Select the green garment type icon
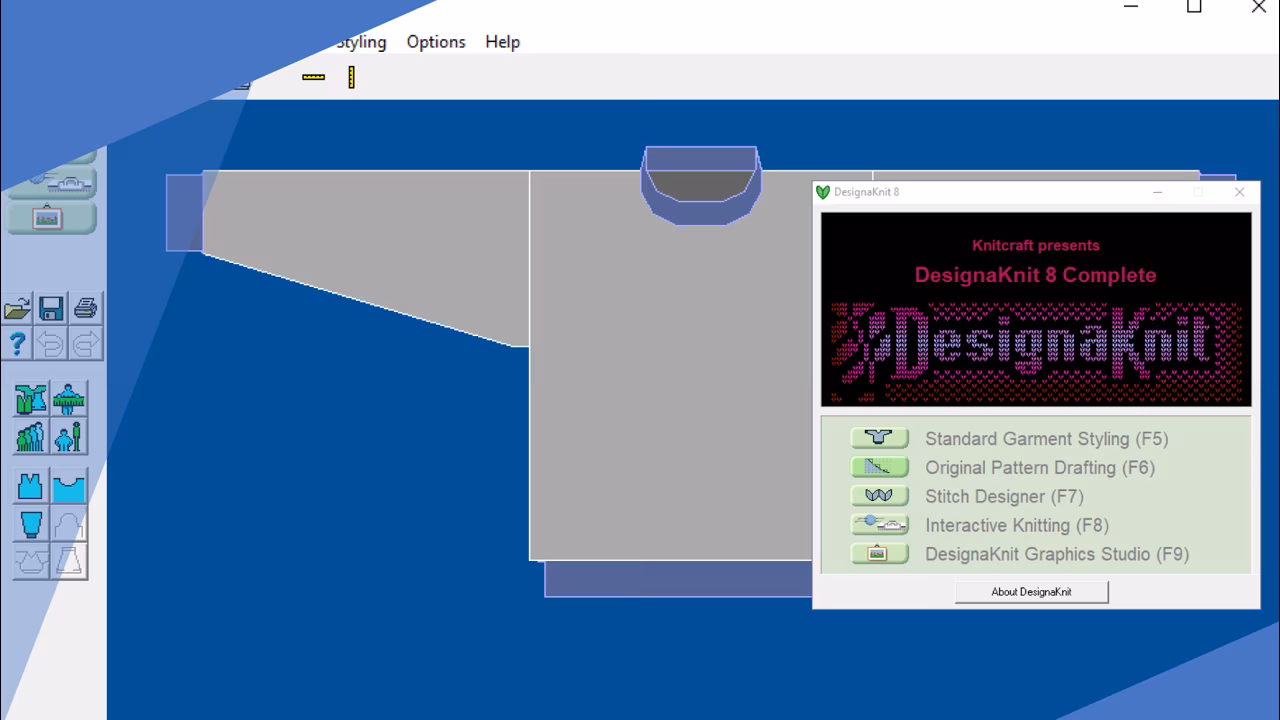This screenshot has height=720, width=1280. coord(31,399)
